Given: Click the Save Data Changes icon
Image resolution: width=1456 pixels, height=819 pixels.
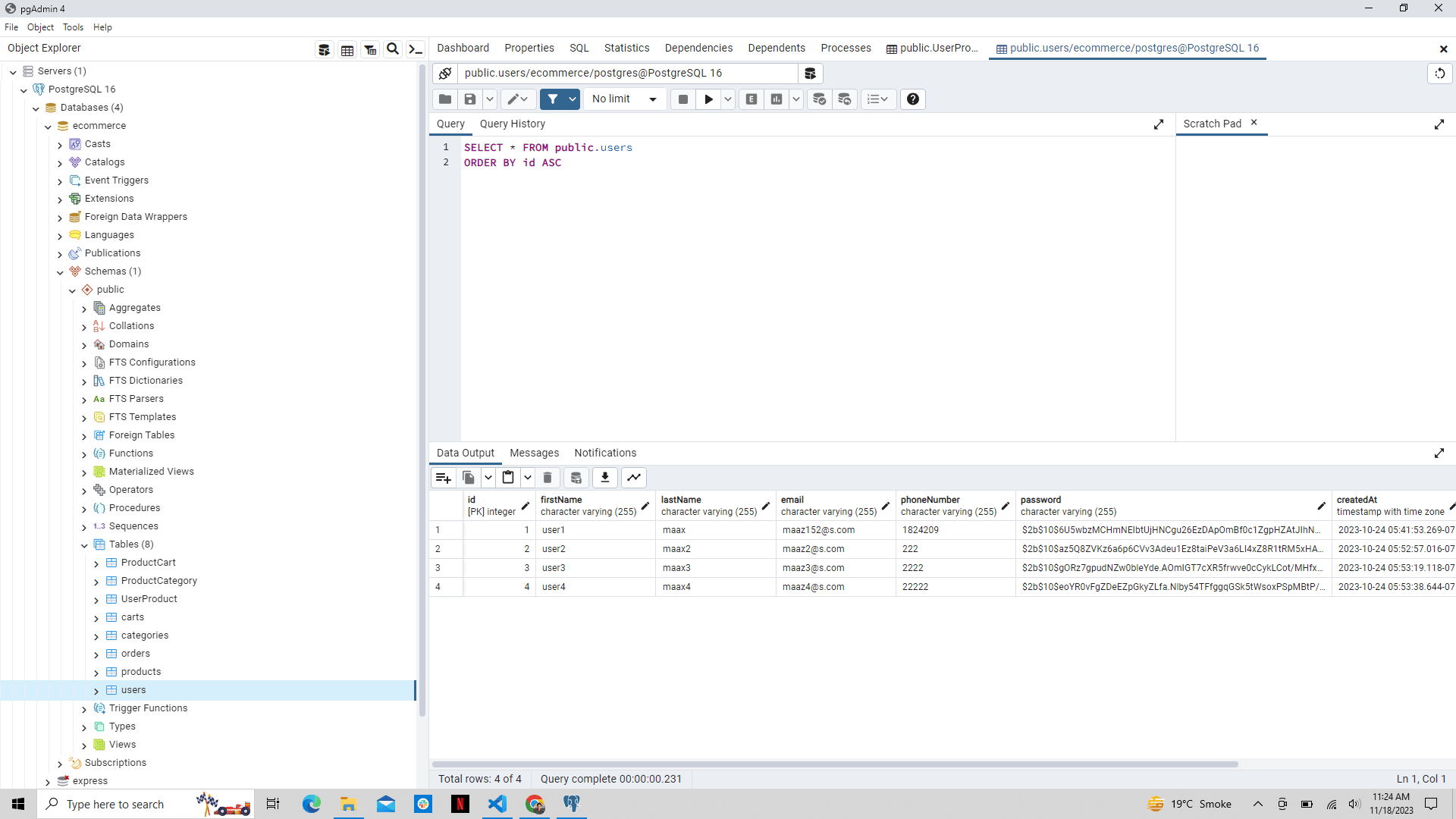Looking at the screenshot, I should [576, 478].
